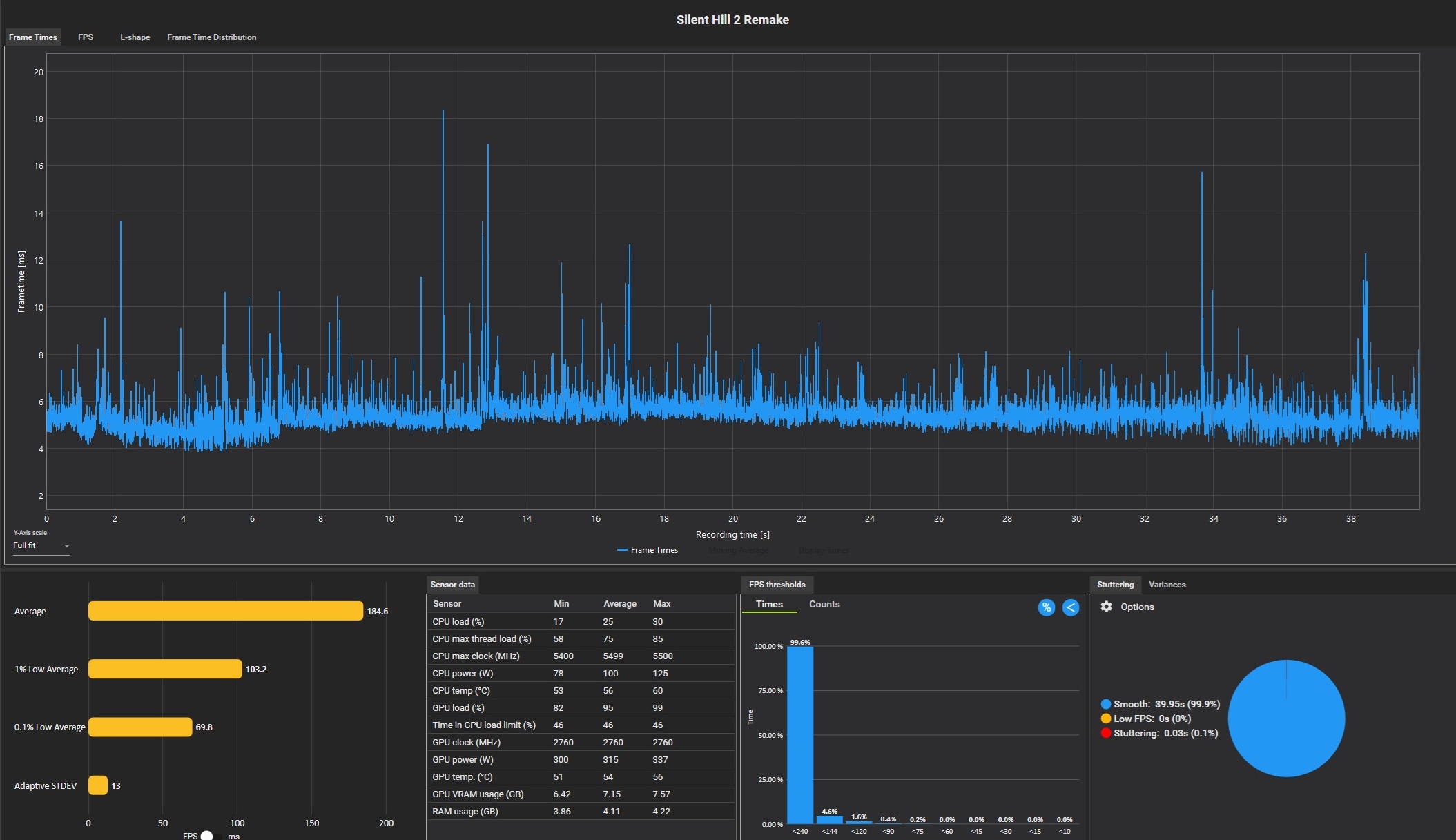
Task: Open the stuttering Options gear icon
Action: [x=1107, y=607]
